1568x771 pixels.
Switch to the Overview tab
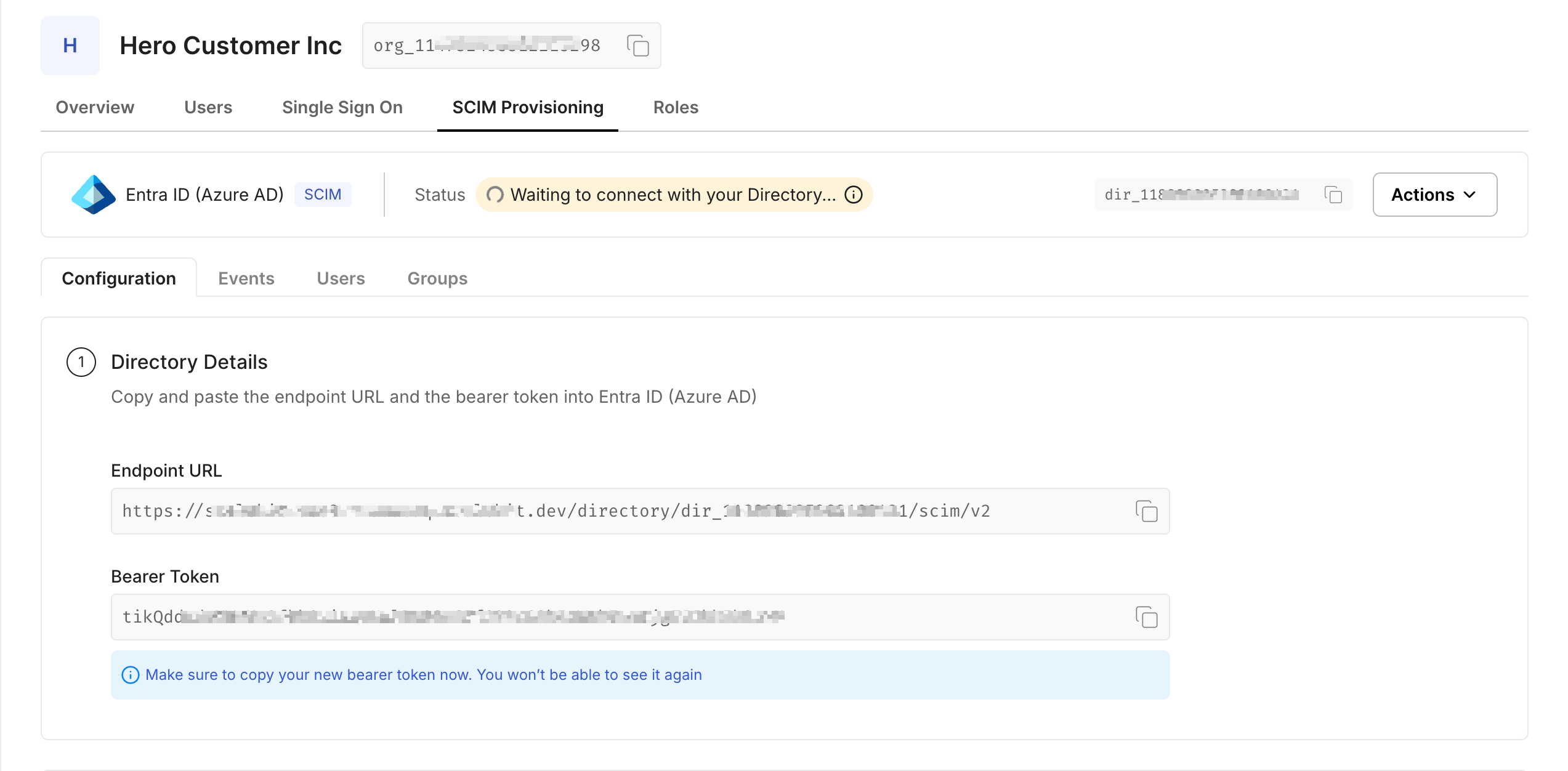tap(95, 107)
